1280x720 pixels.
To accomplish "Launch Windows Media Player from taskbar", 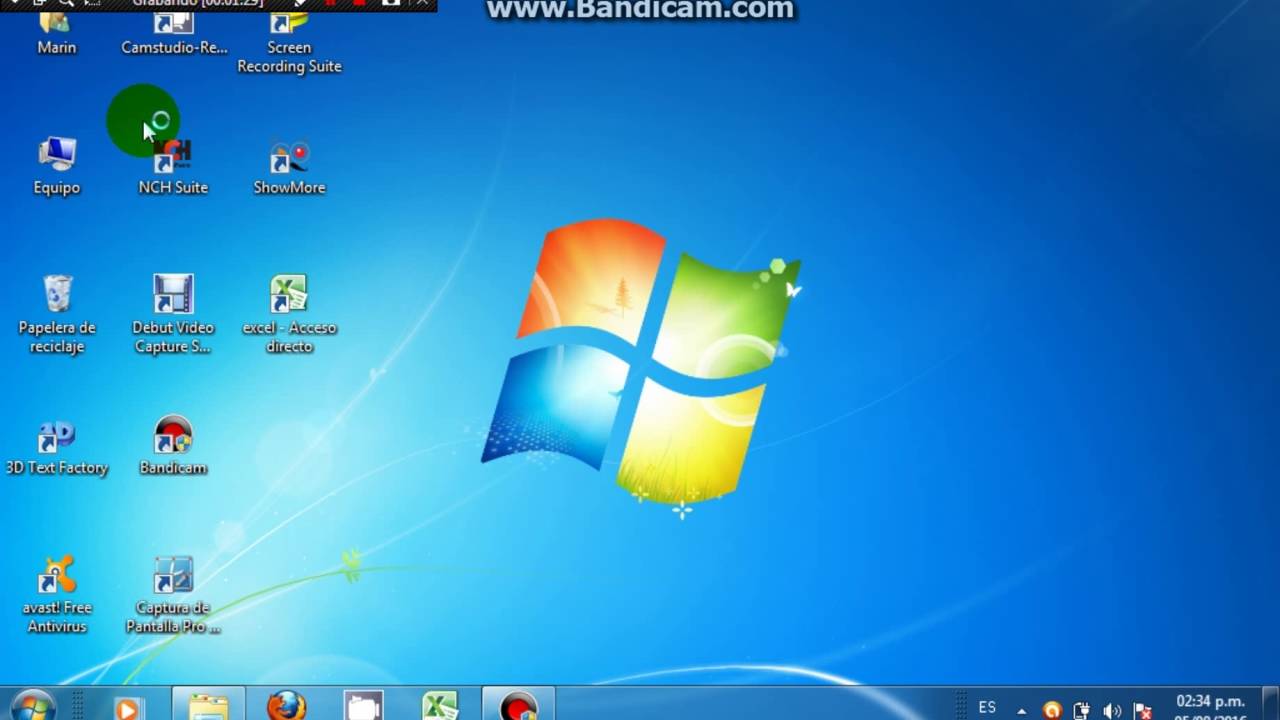I will coord(126,706).
